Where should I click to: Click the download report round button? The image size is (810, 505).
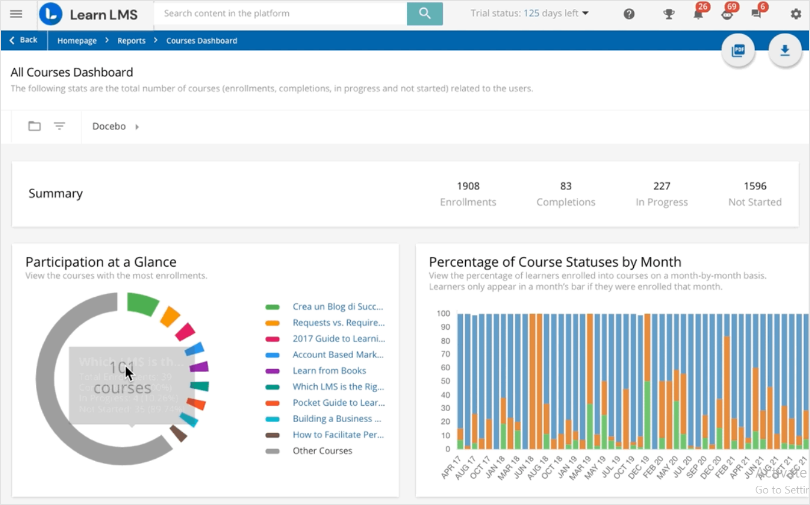coord(785,51)
